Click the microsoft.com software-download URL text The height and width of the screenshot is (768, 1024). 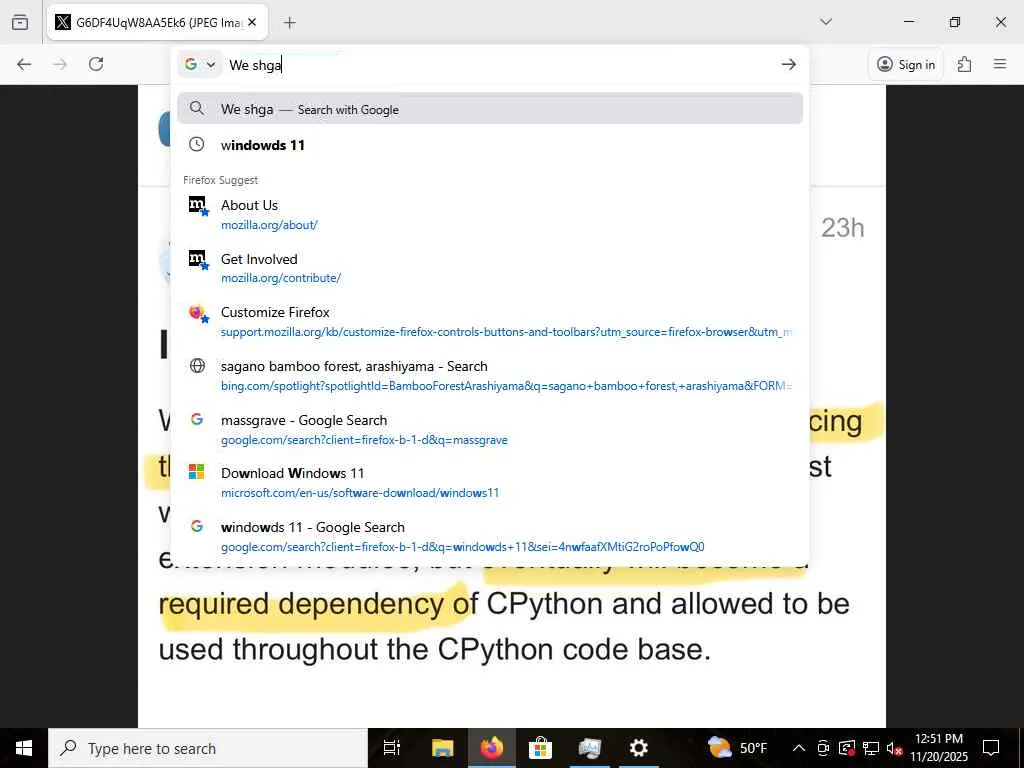pyautogui.click(x=360, y=493)
